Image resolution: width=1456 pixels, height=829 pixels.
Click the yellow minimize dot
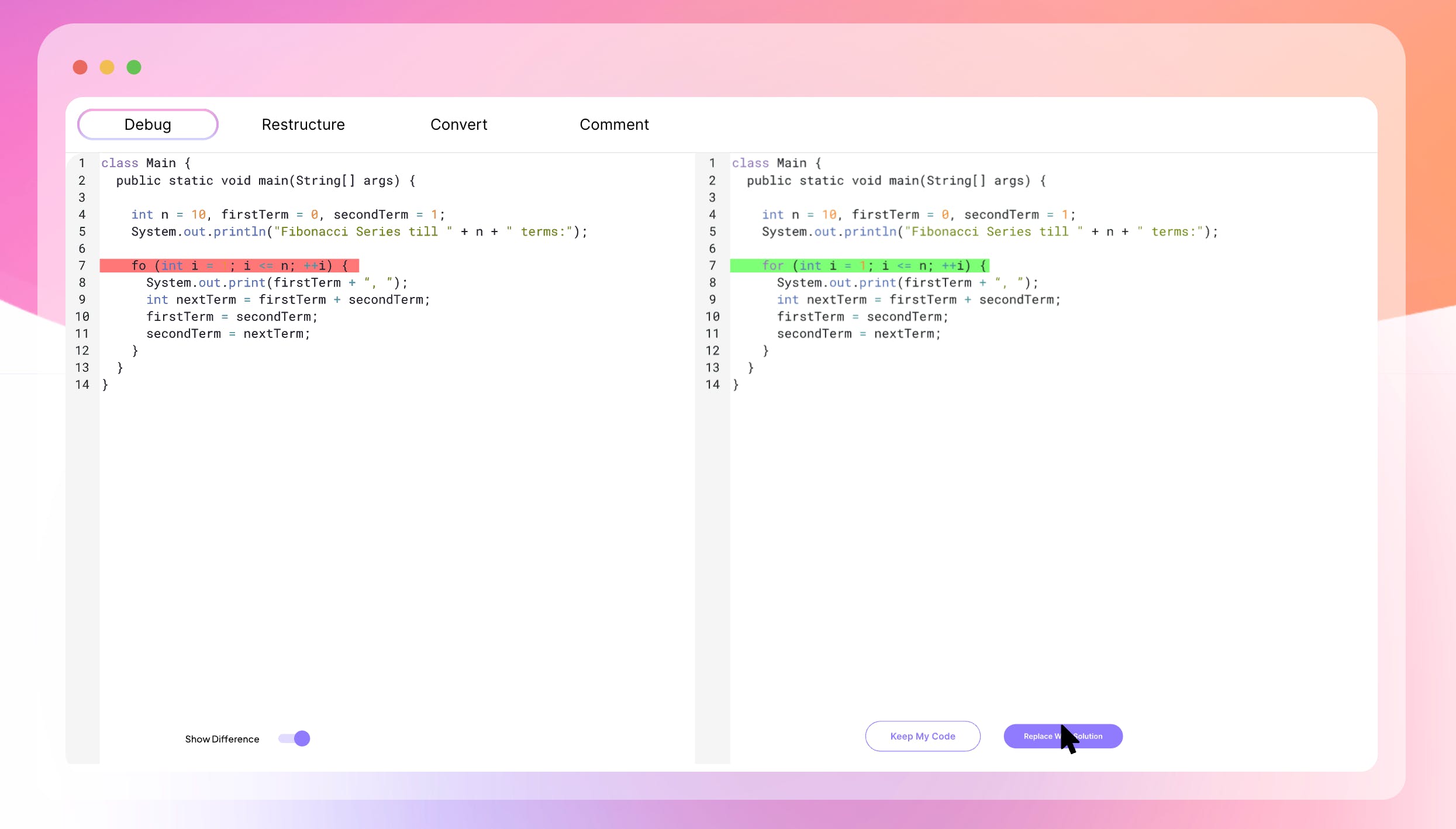(107, 67)
